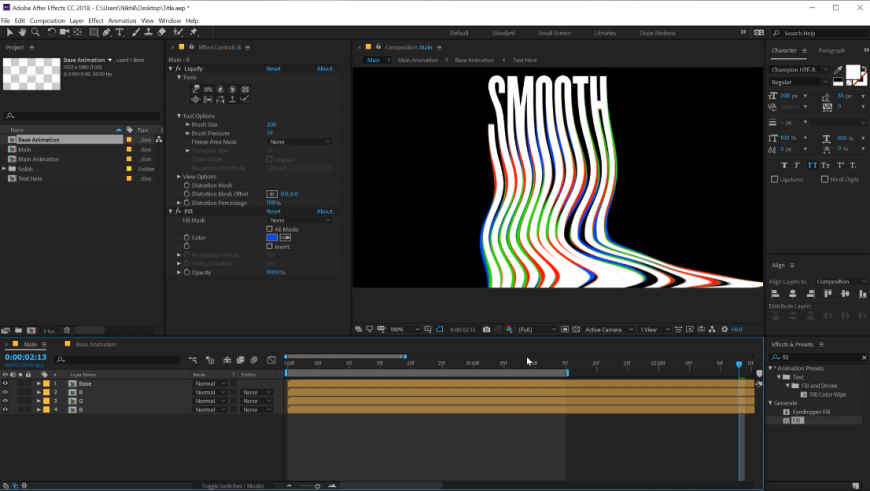
Task: Select the Horizontal Type tool
Action: [119, 32]
